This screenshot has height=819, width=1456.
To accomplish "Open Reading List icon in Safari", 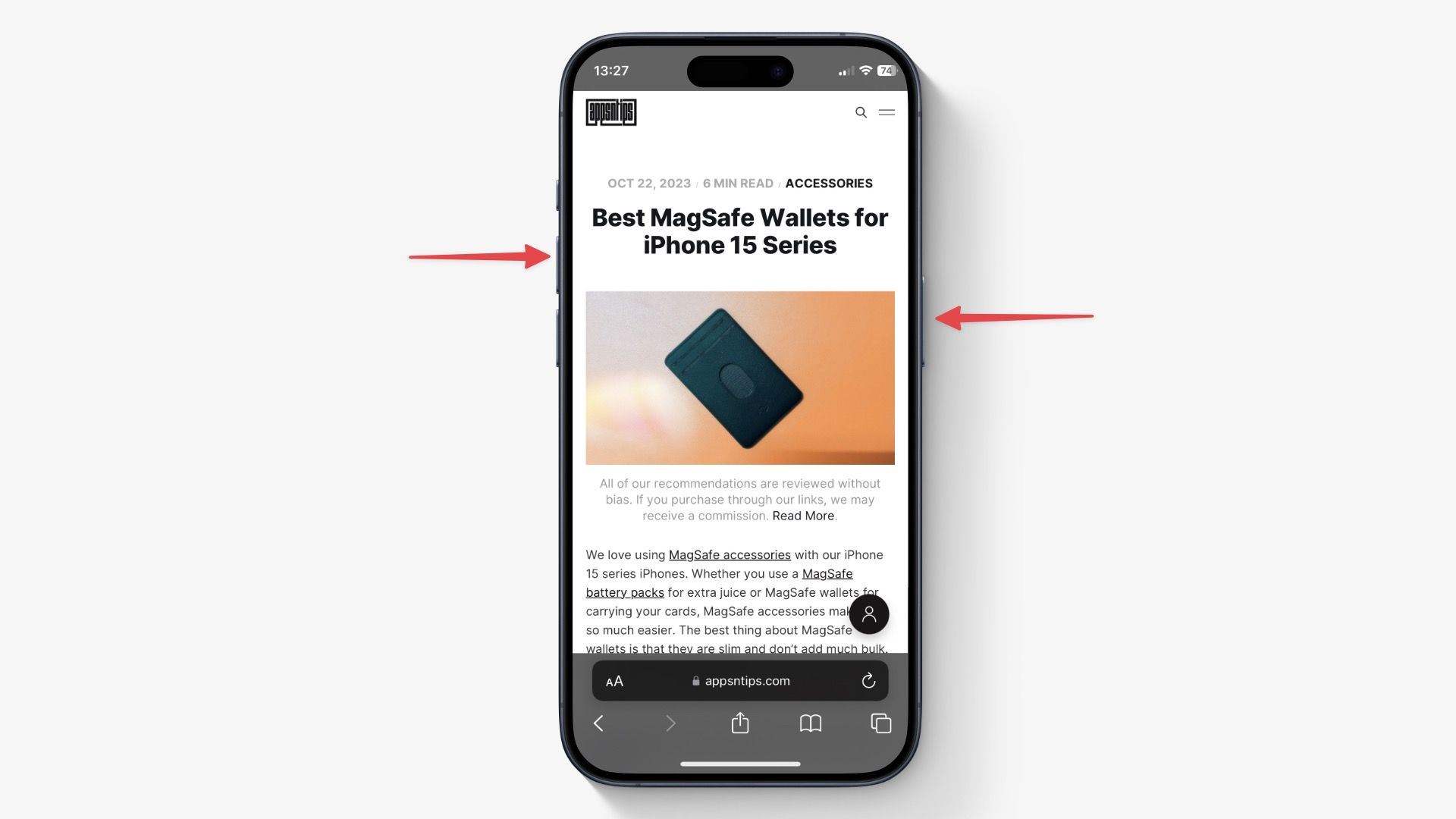I will pyautogui.click(x=810, y=723).
